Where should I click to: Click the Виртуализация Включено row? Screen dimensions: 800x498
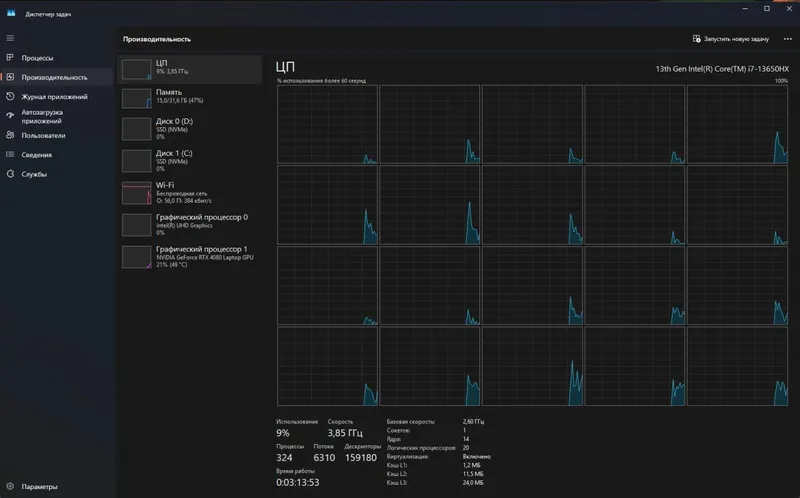click(438, 456)
